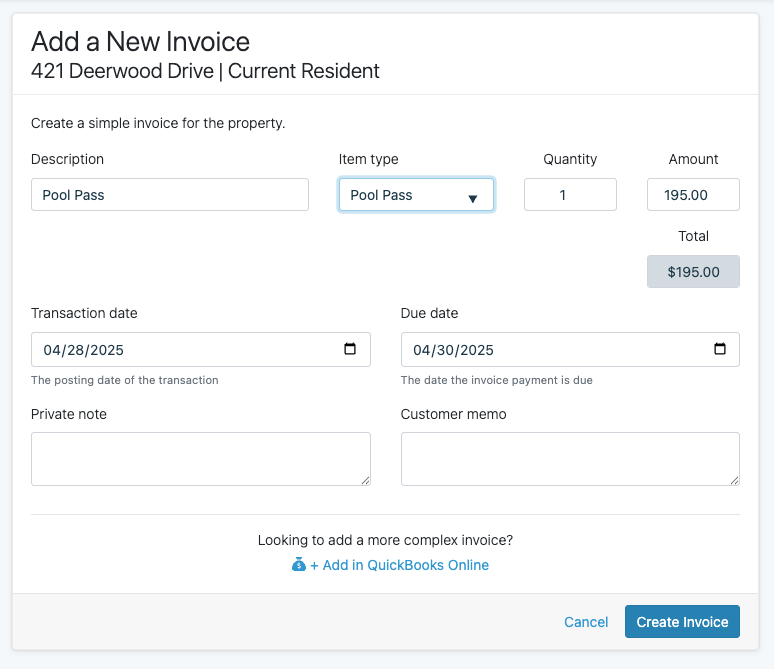The image size is (774, 669).
Task: Focus the Description field containing Pool Pass
Action: tap(170, 195)
